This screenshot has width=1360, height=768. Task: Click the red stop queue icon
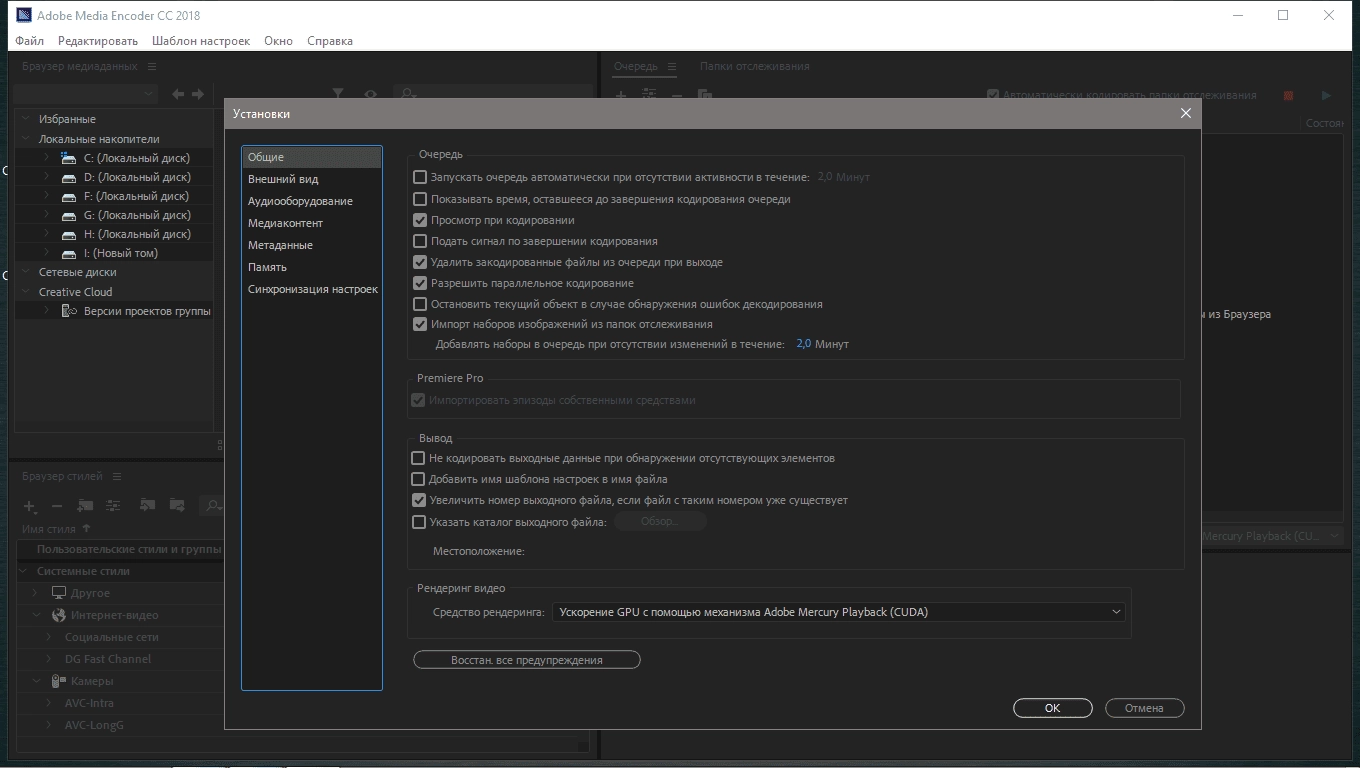(1288, 95)
